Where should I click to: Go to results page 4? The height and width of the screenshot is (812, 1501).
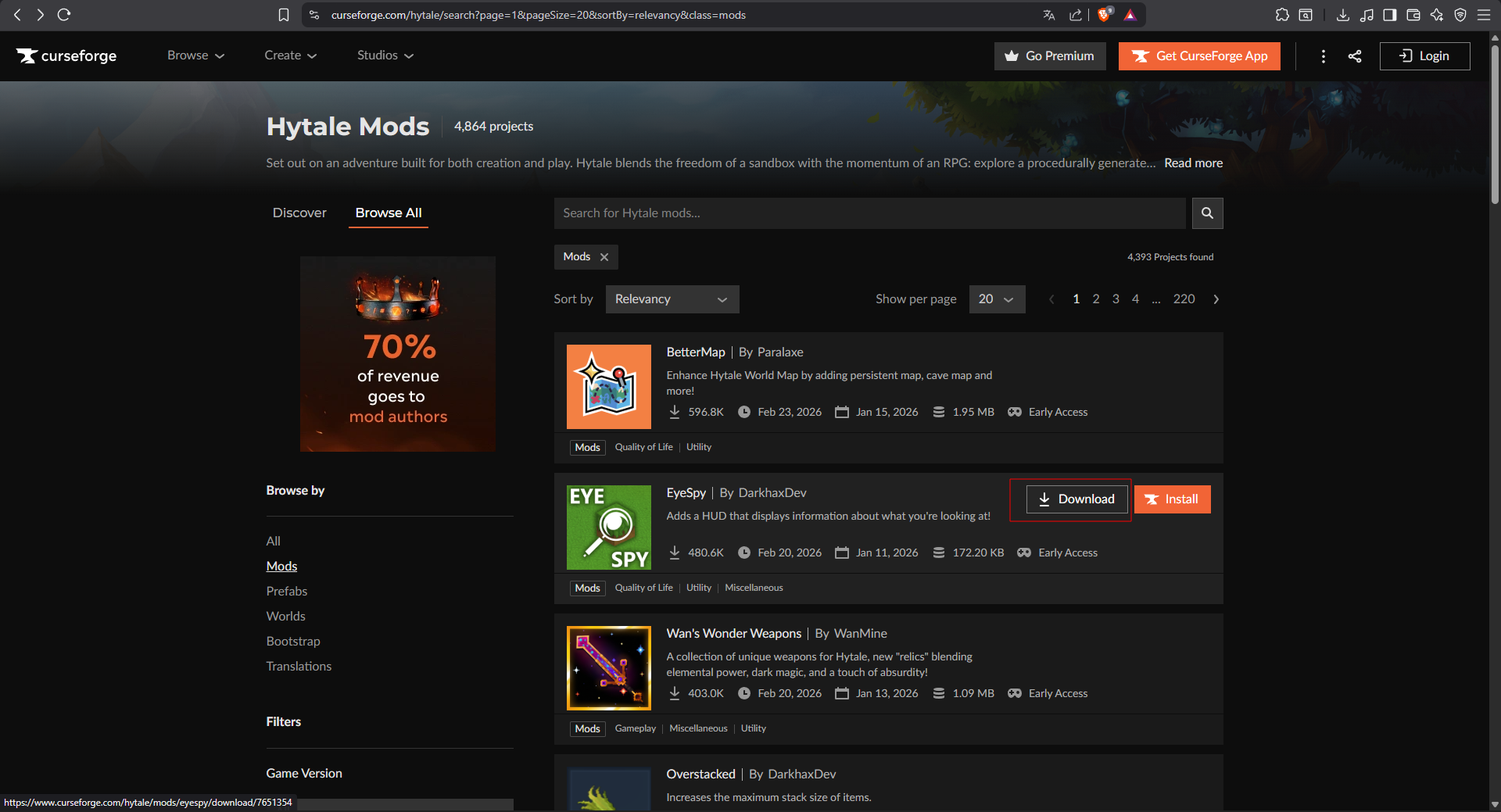[1135, 299]
